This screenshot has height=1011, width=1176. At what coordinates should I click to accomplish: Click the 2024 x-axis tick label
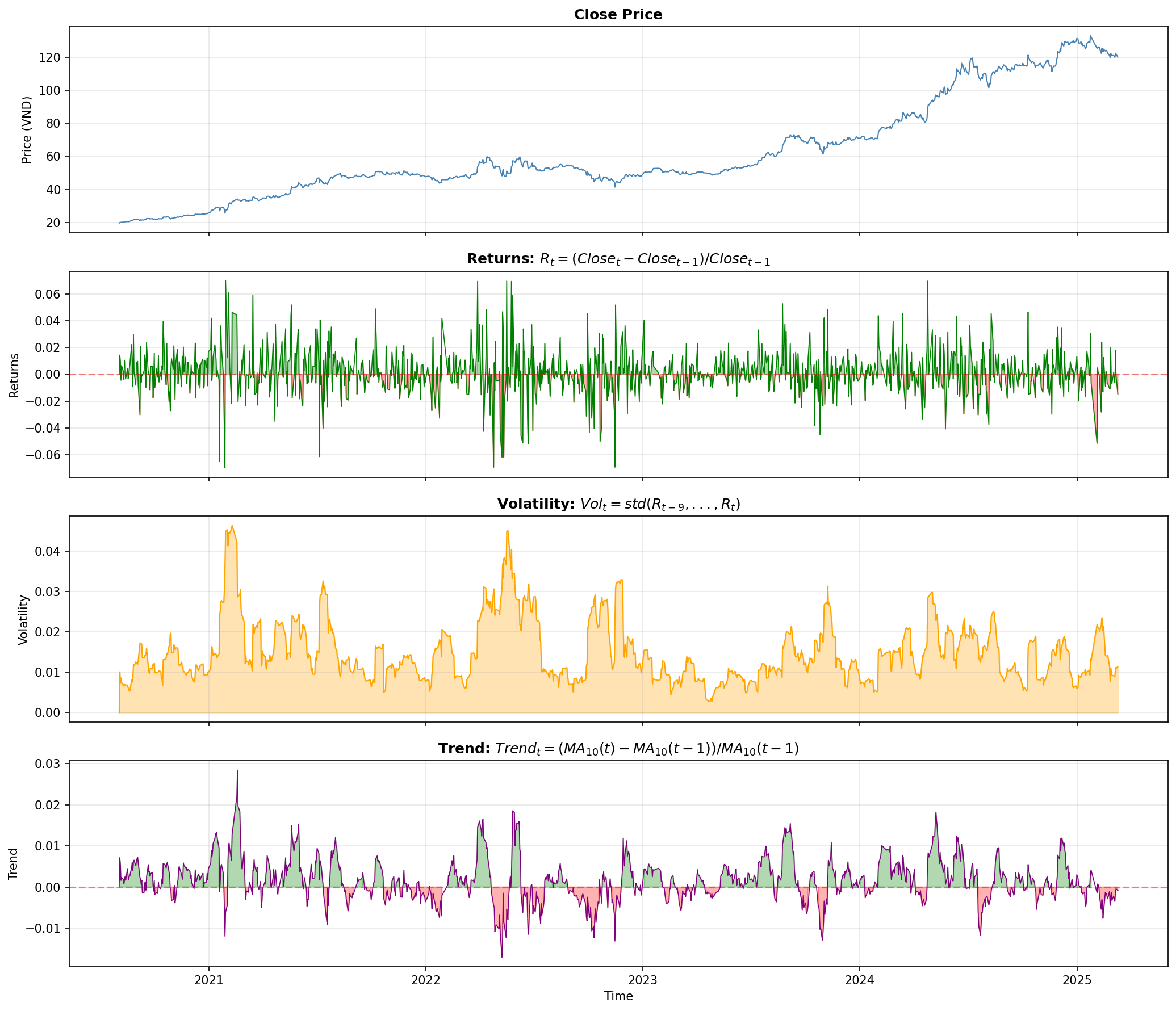pos(859,979)
